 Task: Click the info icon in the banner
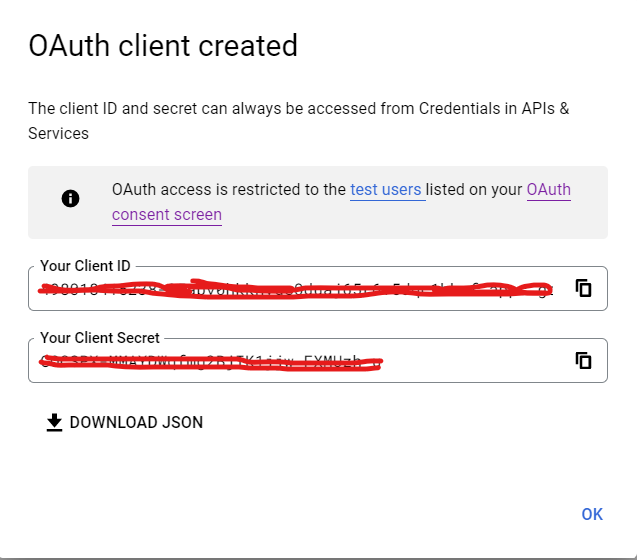click(70, 198)
